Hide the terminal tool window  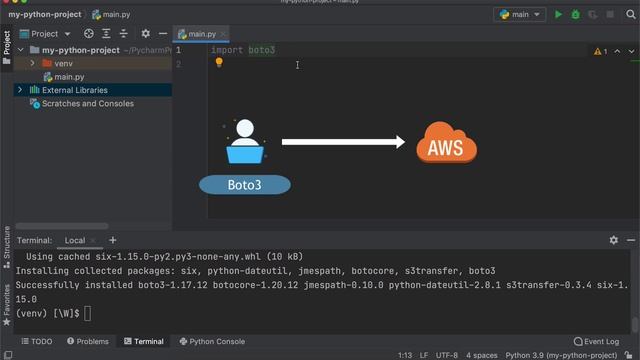[631, 240]
